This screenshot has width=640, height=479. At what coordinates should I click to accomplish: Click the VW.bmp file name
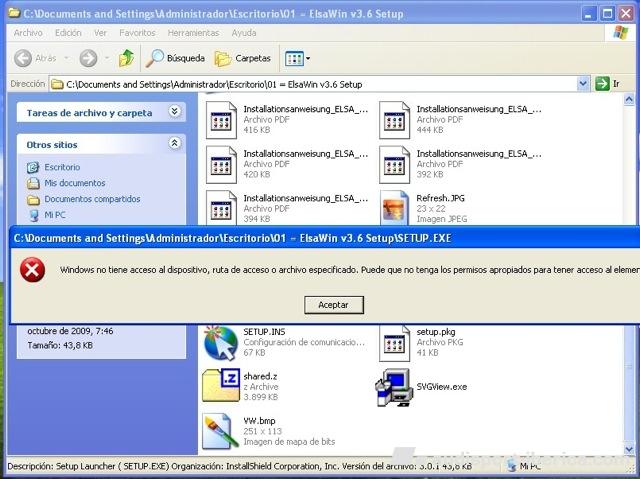click(x=259, y=421)
